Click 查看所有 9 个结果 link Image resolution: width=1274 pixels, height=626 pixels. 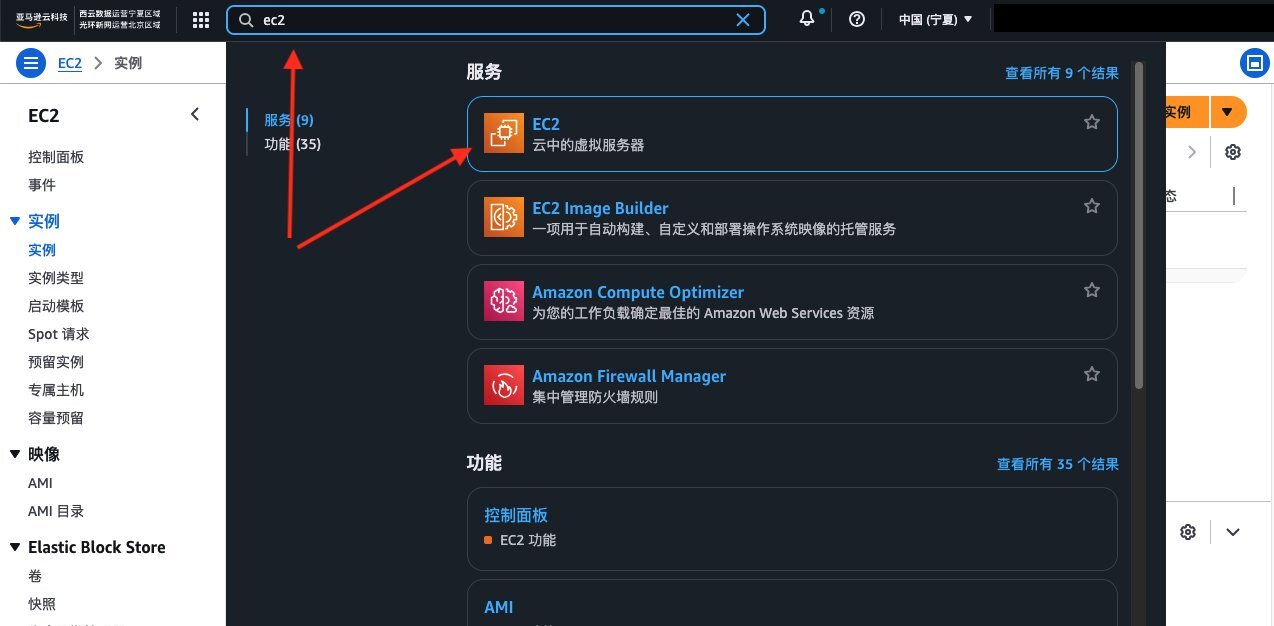pos(1062,73)
